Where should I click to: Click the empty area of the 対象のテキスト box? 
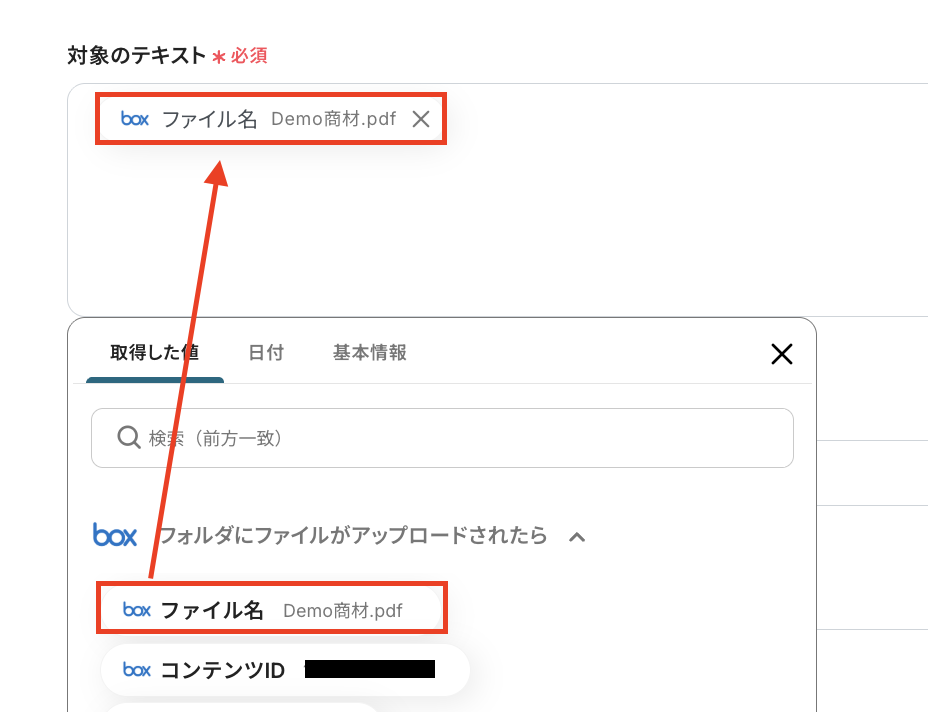pyautogui.click(x=500, y=230)
